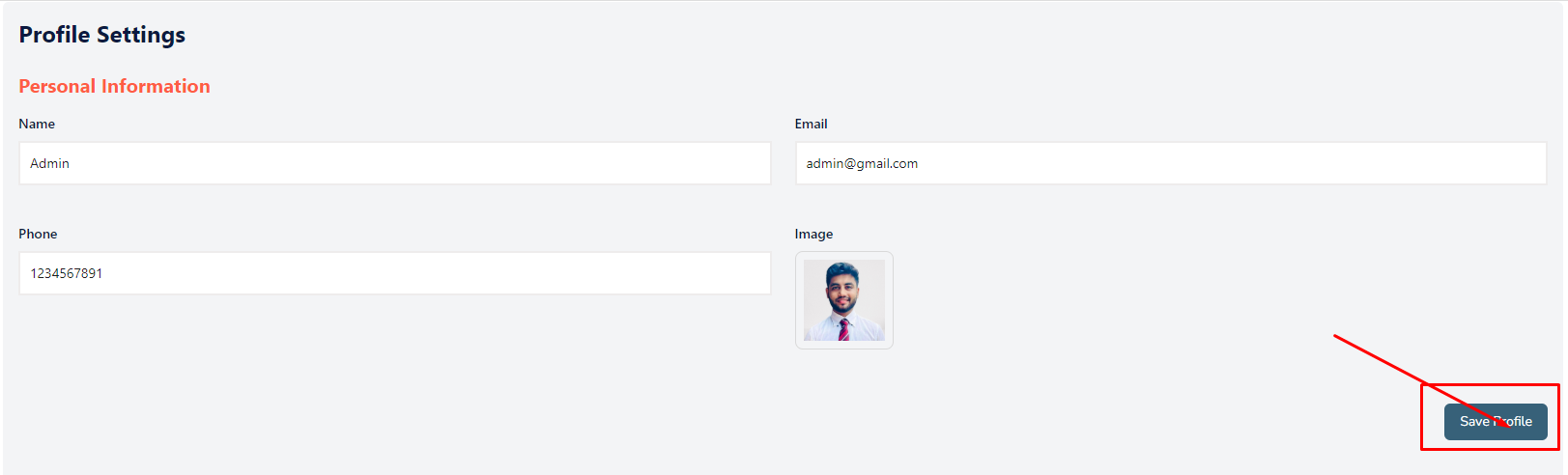Click empty space in Name field
1568x475 pixels.
click(435, 163)
